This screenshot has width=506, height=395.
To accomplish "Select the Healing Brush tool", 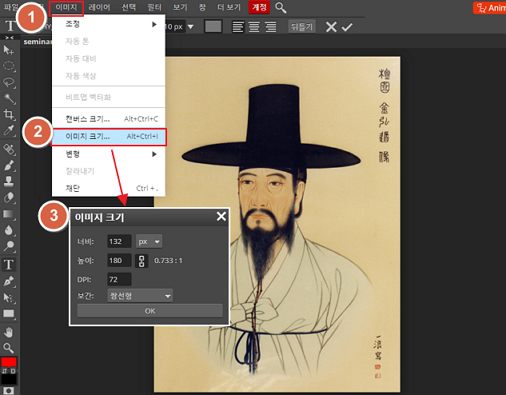I will point(8,149).
